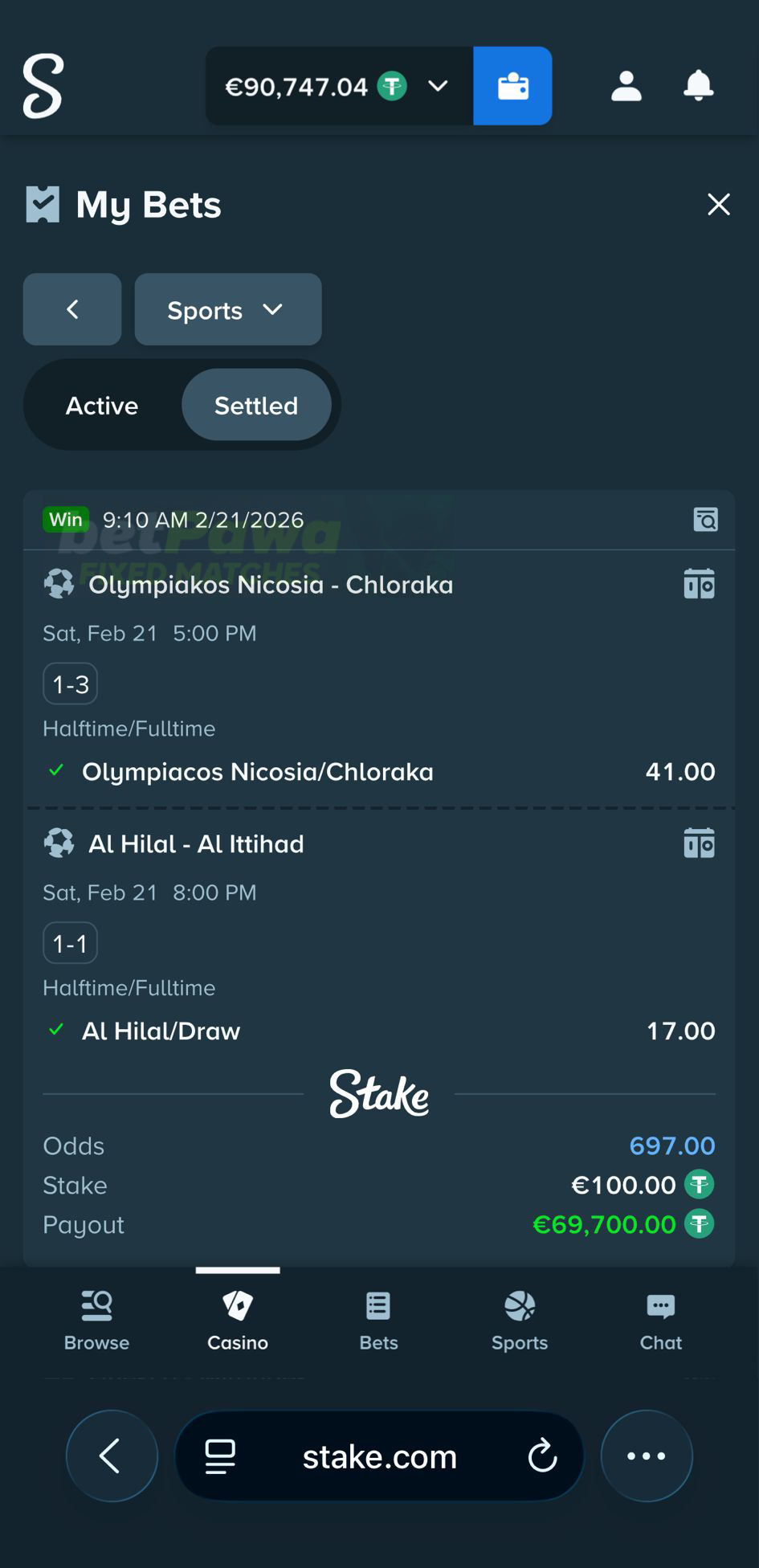Switch to the Active bets view
Image resolution: width=759 pixels, height=1568 pixels.
(x=101, y=405)
